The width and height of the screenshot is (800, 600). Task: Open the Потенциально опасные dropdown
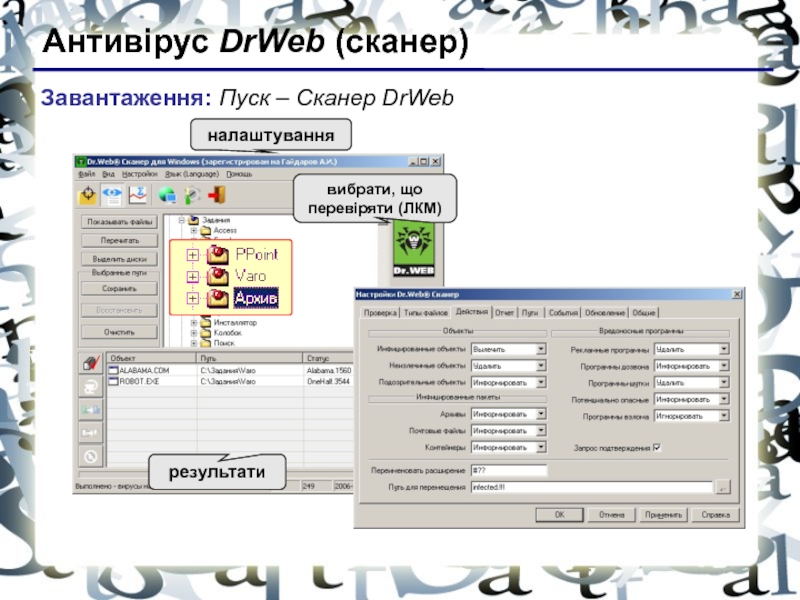(724, 399)
